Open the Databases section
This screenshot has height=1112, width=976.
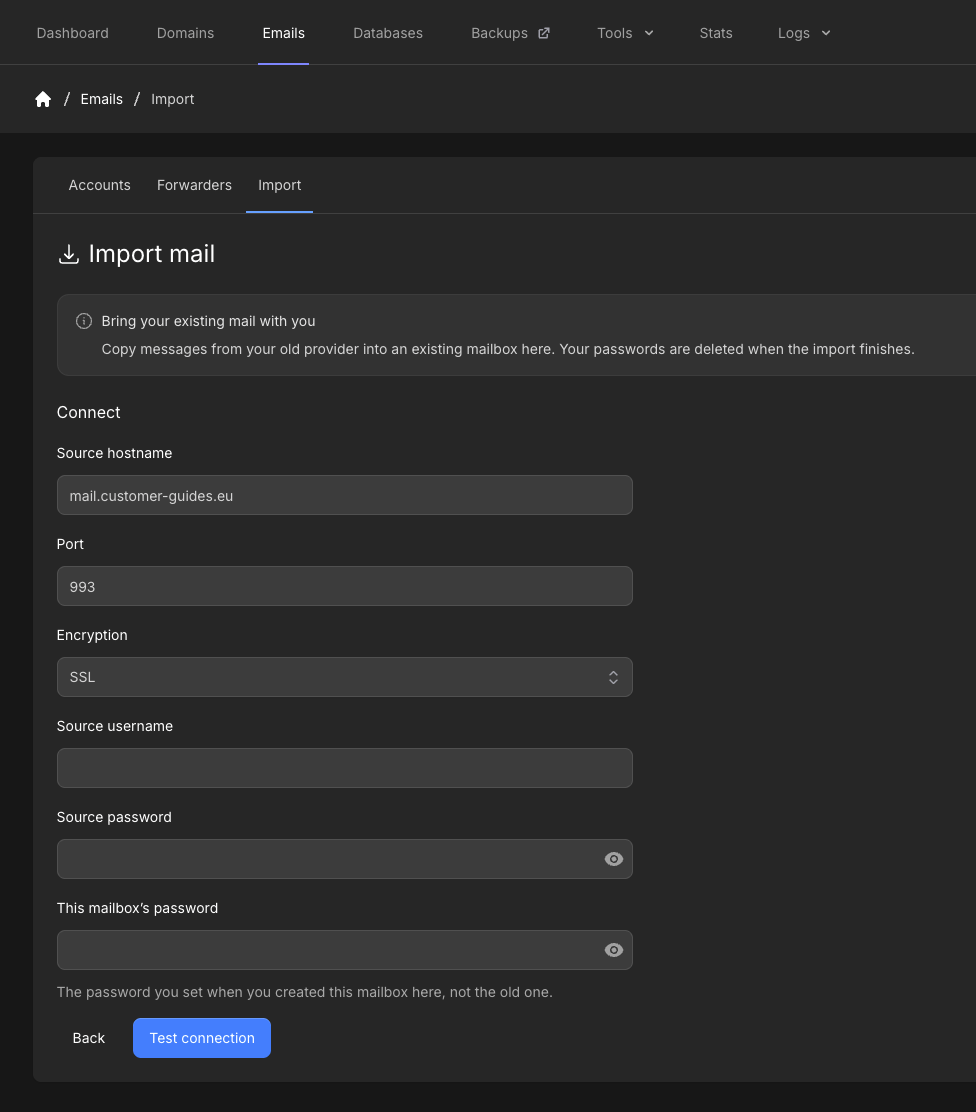click(x=388, y=33)
